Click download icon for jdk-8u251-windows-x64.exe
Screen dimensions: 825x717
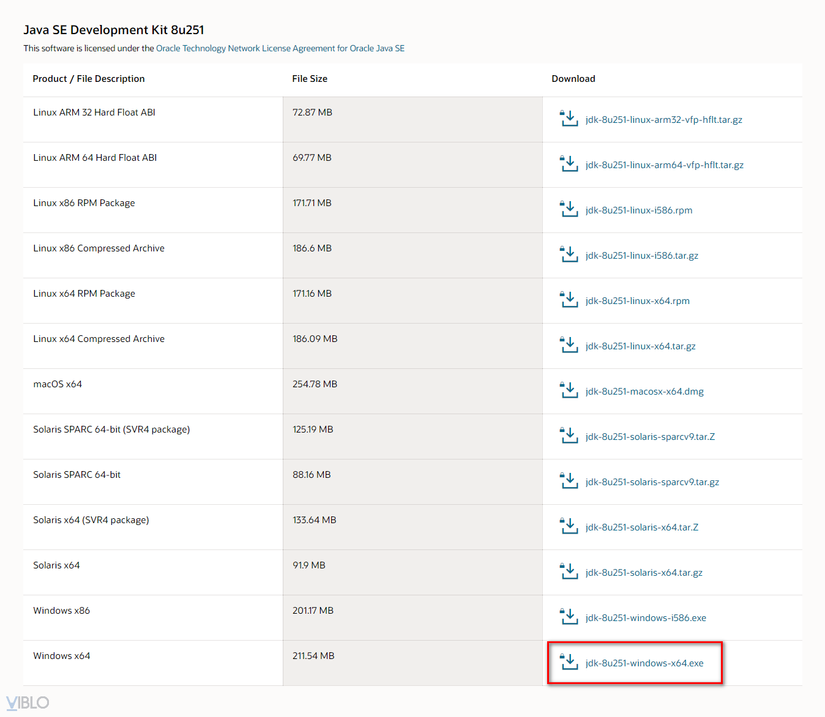568,662
